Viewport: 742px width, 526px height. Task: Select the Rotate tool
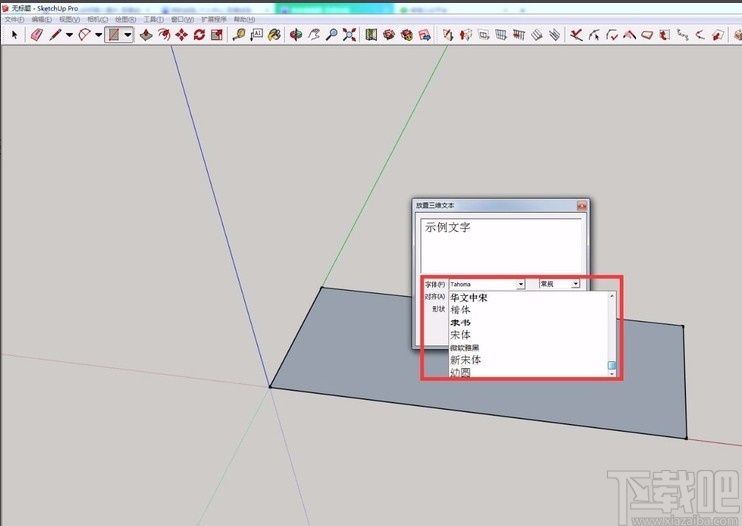(x=199, y=35)
